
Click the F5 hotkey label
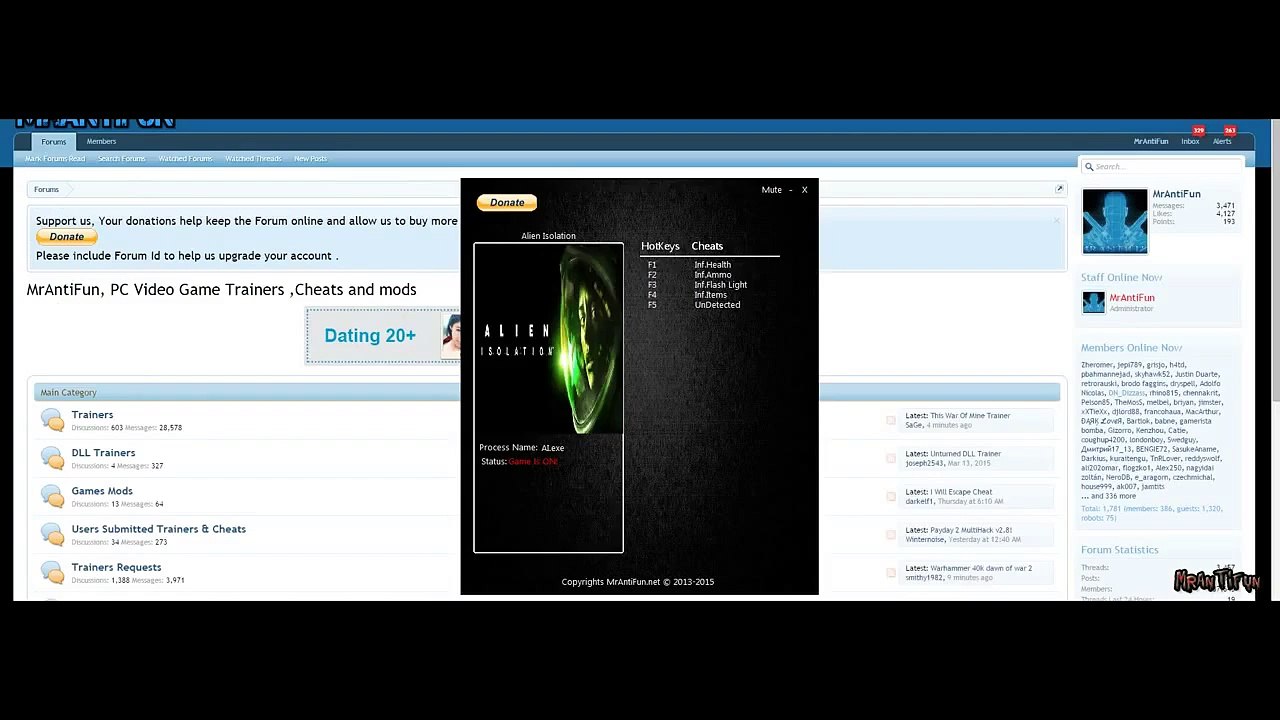(652, 305)
